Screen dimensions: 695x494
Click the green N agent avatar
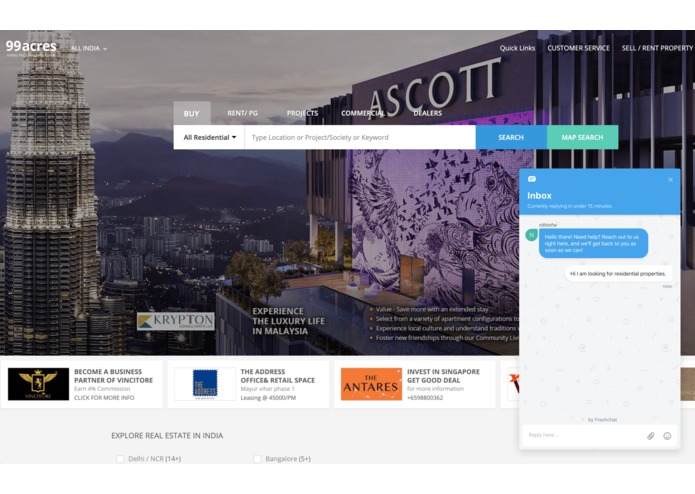tap(531, 235)
